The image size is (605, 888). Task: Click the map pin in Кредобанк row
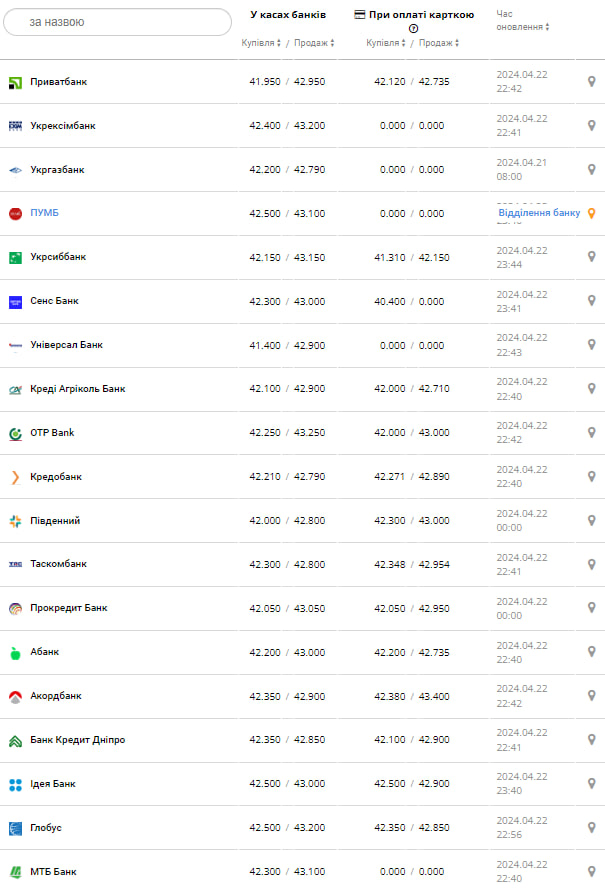click(x=591, y=477)
